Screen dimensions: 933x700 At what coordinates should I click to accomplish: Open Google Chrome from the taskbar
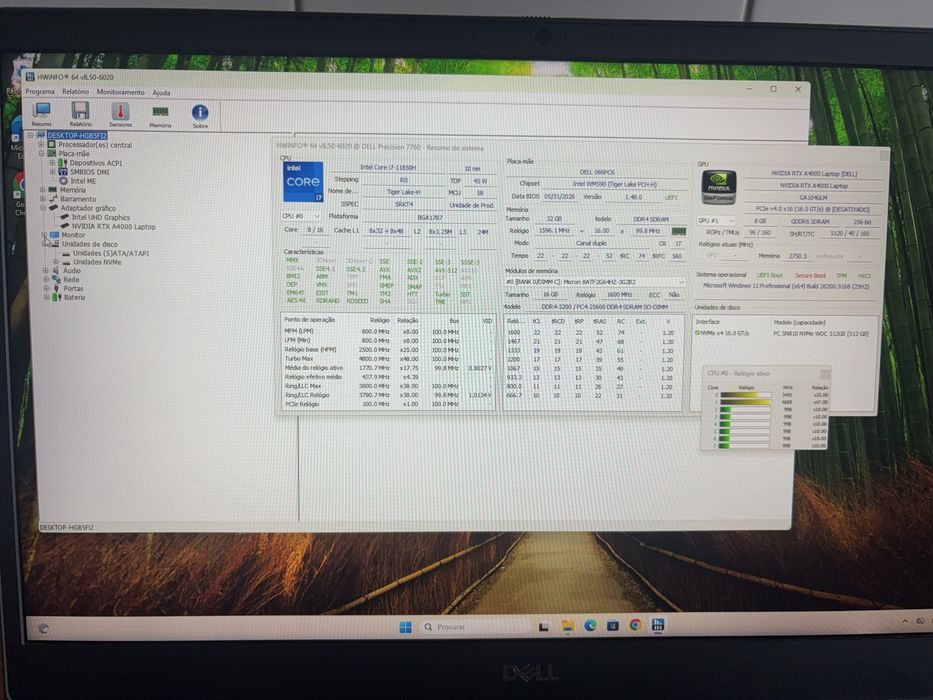click(635, 624)
